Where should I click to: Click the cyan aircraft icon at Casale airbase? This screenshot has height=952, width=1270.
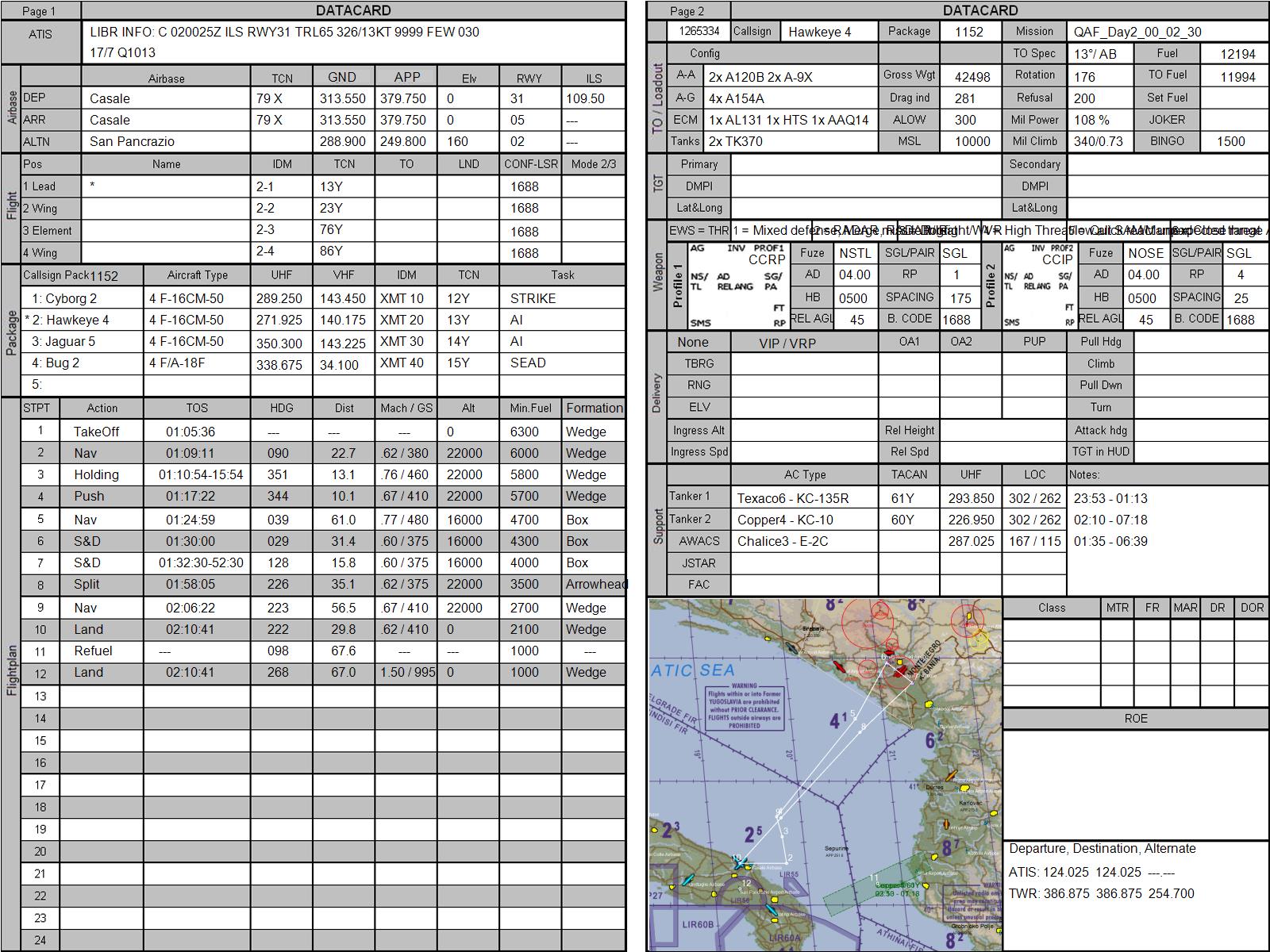click(740, 863)
